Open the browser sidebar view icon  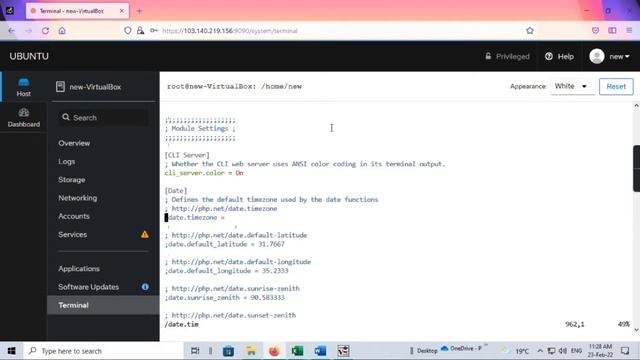(612, 31)
